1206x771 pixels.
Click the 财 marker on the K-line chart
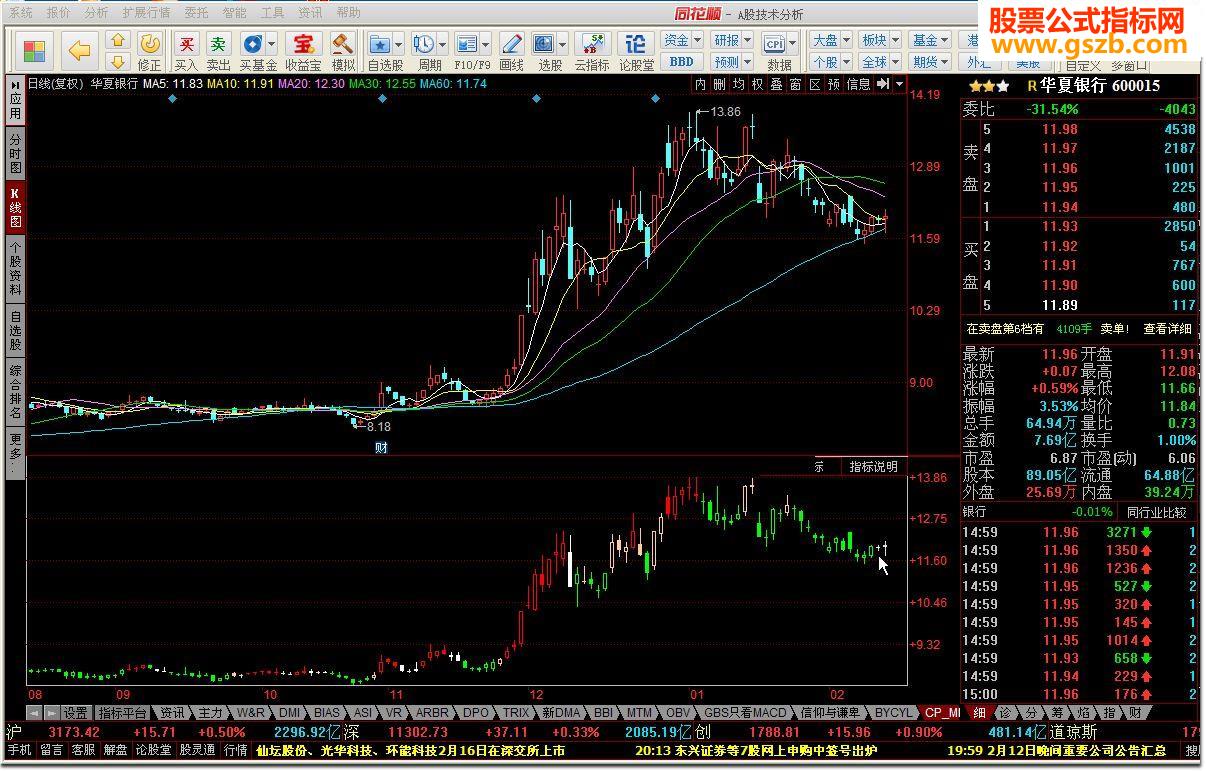380,447
